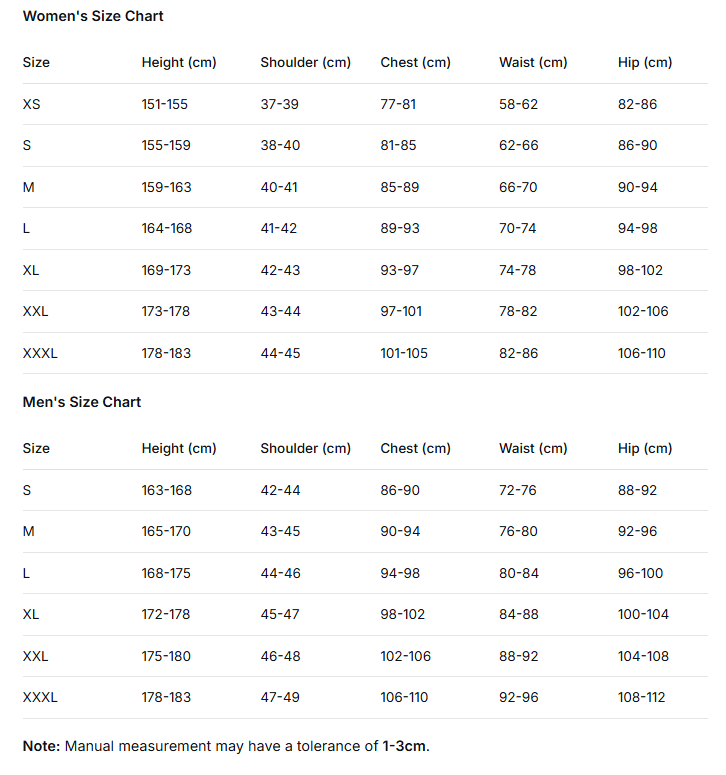Click the 101-105 chest value
The height and width of the screenshot is (775, 726).
(404, 353)
